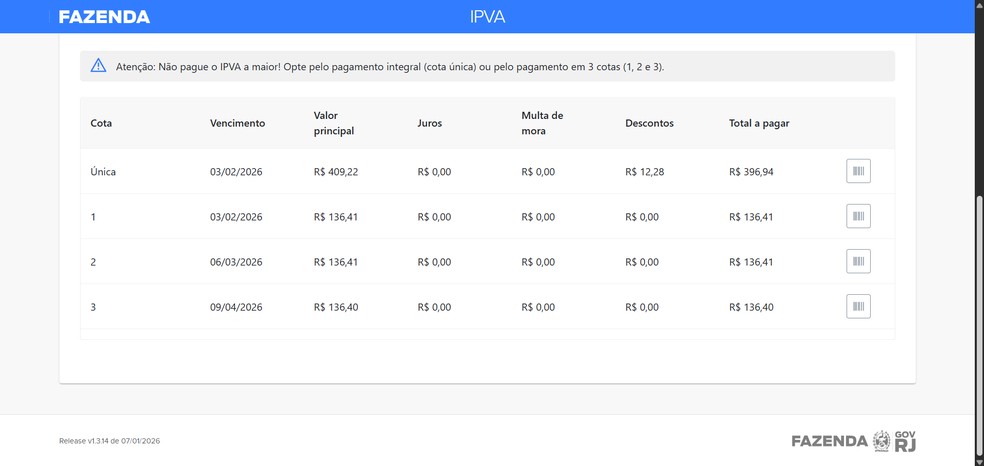Image resolution: width=984 pixels, height=466 pixels.
Task: Click the R$ 396,94 total amount
Action: click(751, 172)
